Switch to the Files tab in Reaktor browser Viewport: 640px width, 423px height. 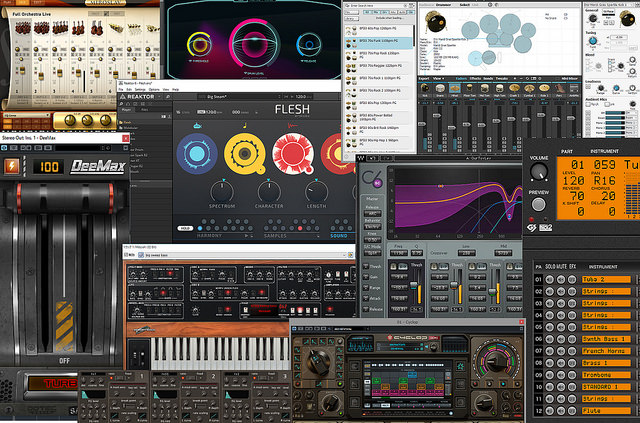(144, 109)
